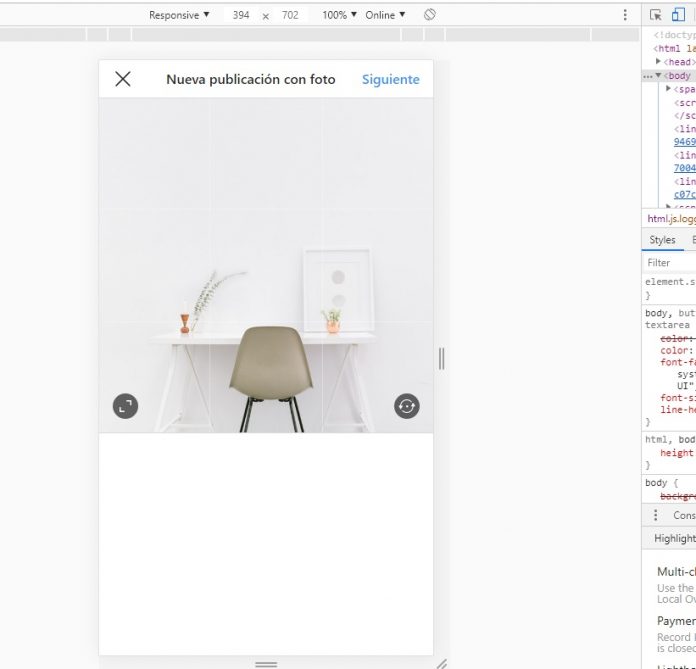Toggle the expand photo crop icon
This screenshot has height=669, width=696.
(x=126, y=406)
